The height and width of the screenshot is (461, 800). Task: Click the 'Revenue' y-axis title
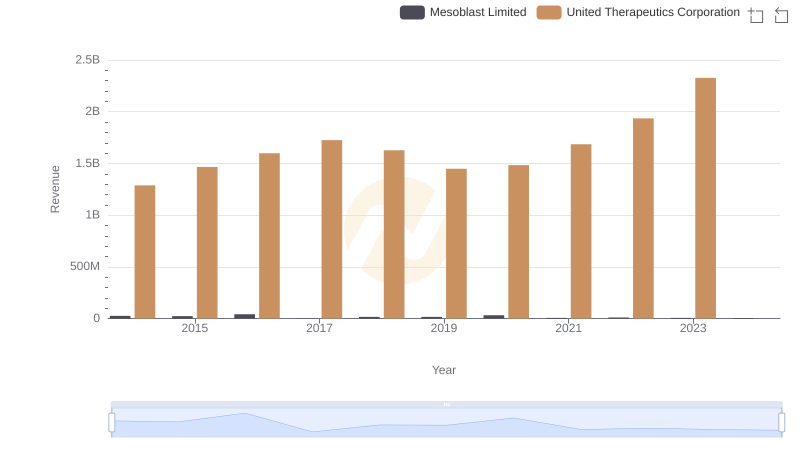tap(55, 189)
